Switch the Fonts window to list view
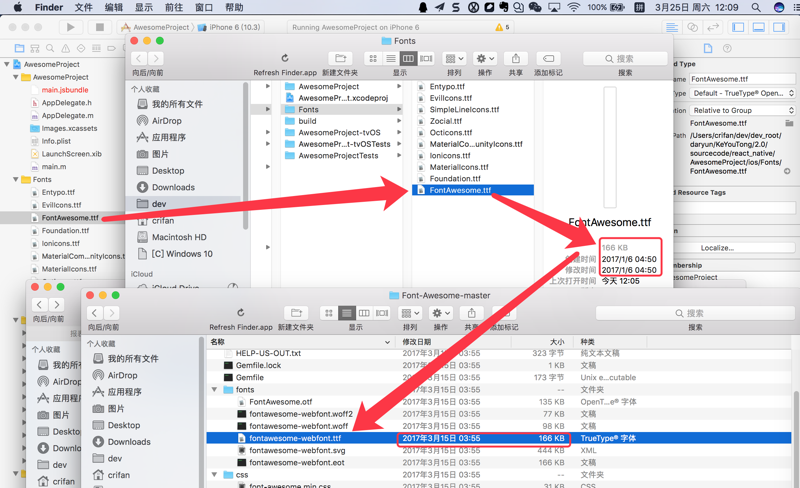 point(390,58)
